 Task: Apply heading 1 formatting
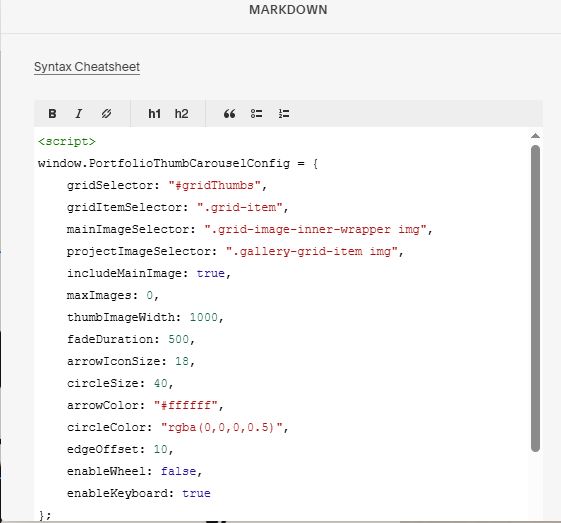point(154,114)
